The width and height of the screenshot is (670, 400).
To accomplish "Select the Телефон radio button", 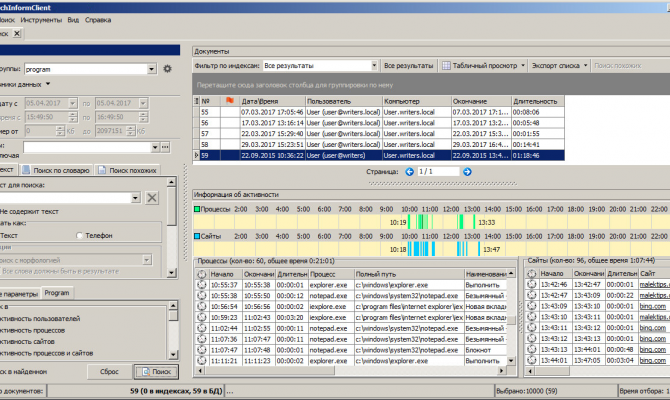I will [x=80, y=235].
